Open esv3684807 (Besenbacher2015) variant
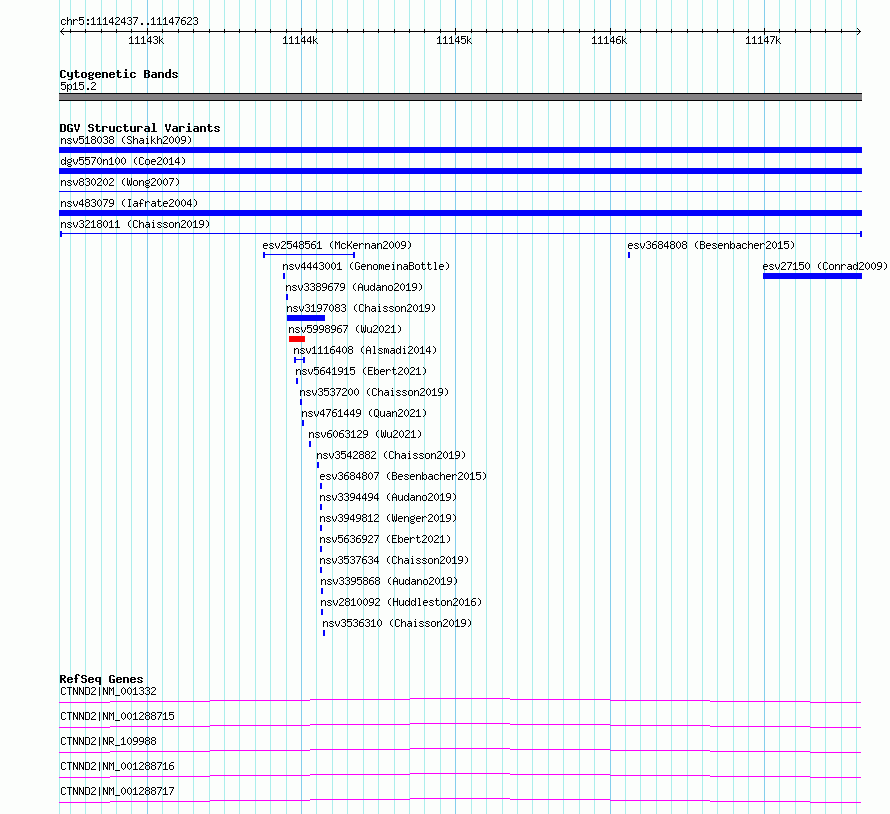Screen dimensions: 890x814 point(403,476)
